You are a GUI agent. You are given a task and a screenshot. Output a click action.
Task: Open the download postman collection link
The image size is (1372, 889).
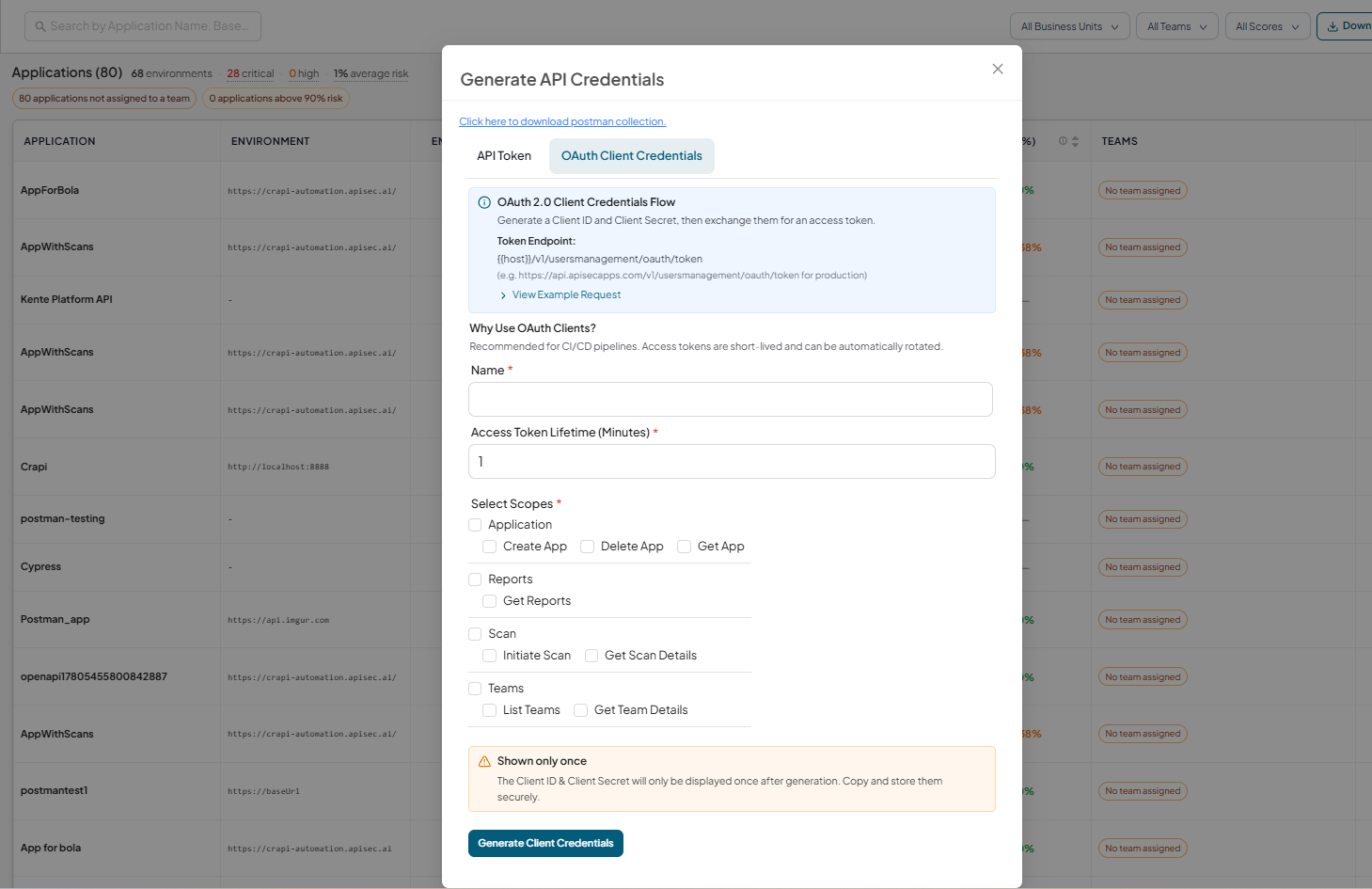pos(562,121)
